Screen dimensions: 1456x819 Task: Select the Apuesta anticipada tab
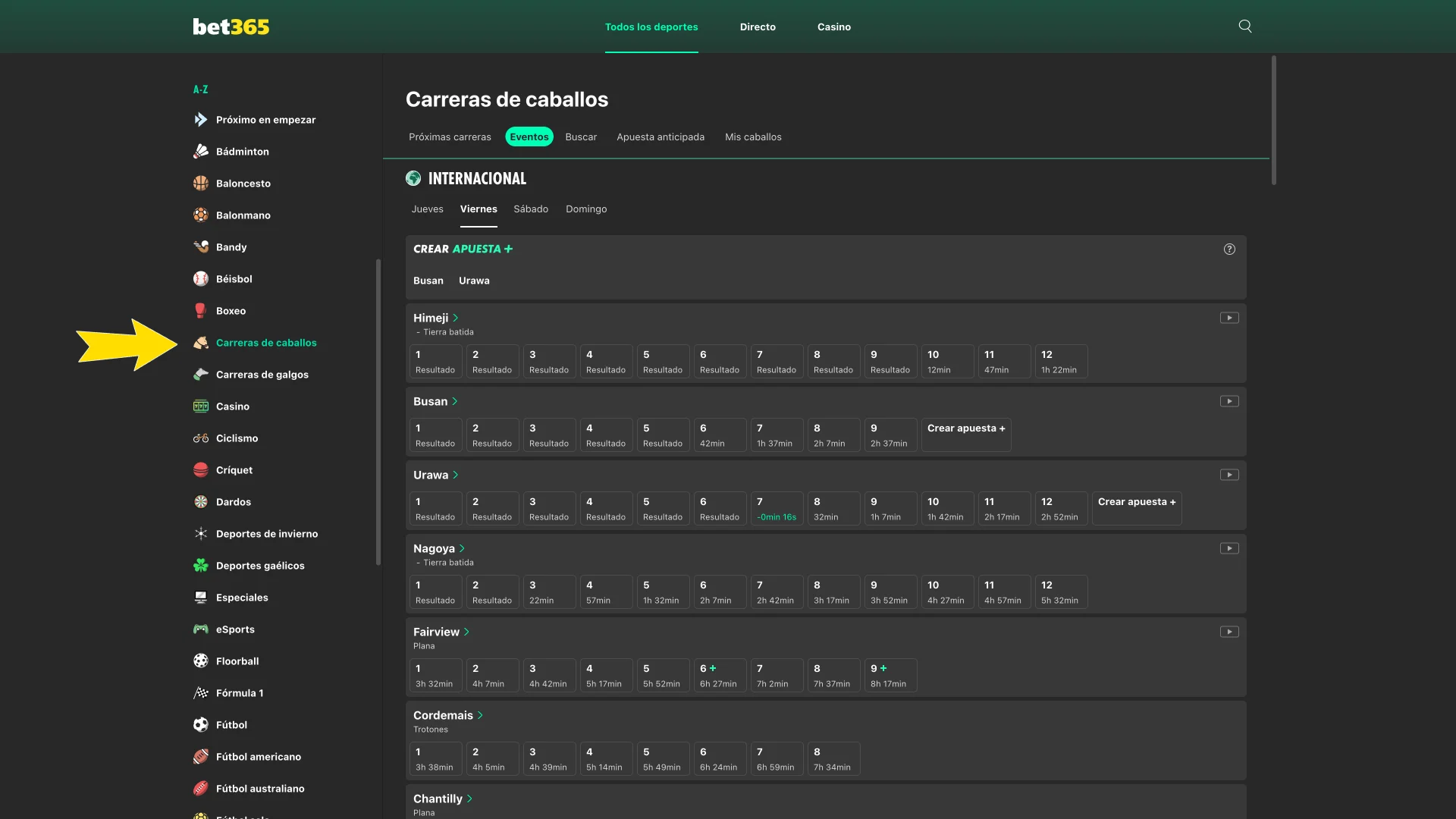[661, 137]
